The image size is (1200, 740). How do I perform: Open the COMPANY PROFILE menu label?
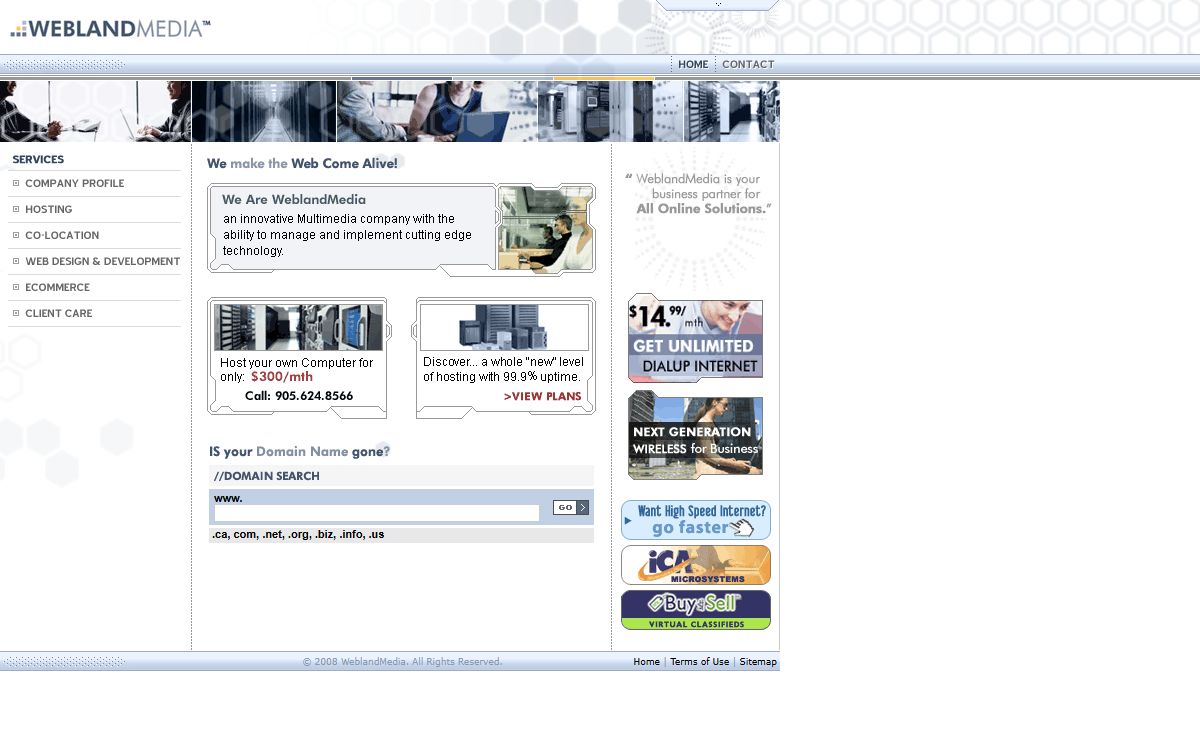click(x=75, y=183)
